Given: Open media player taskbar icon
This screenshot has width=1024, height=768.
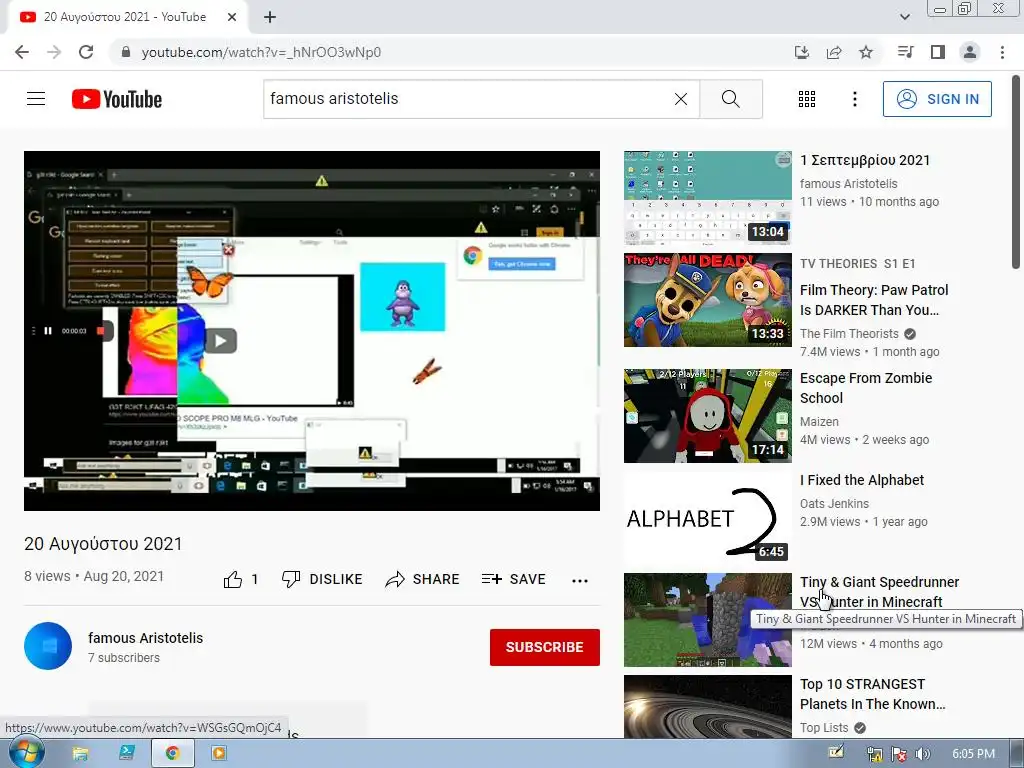Looking at the screenshot, I should (x=219, y=754).
